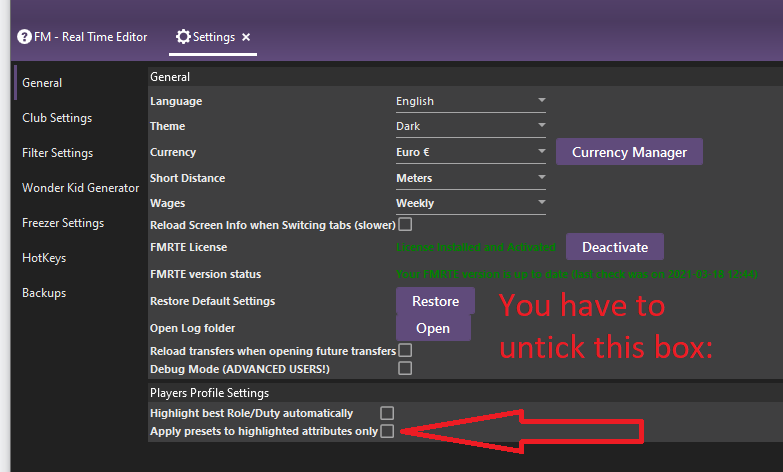Image resolution: width=783 pixels, height=472 pixels.
Task: Open Filter Settings section
Action: pyautogui.click(x=57, y=153)
